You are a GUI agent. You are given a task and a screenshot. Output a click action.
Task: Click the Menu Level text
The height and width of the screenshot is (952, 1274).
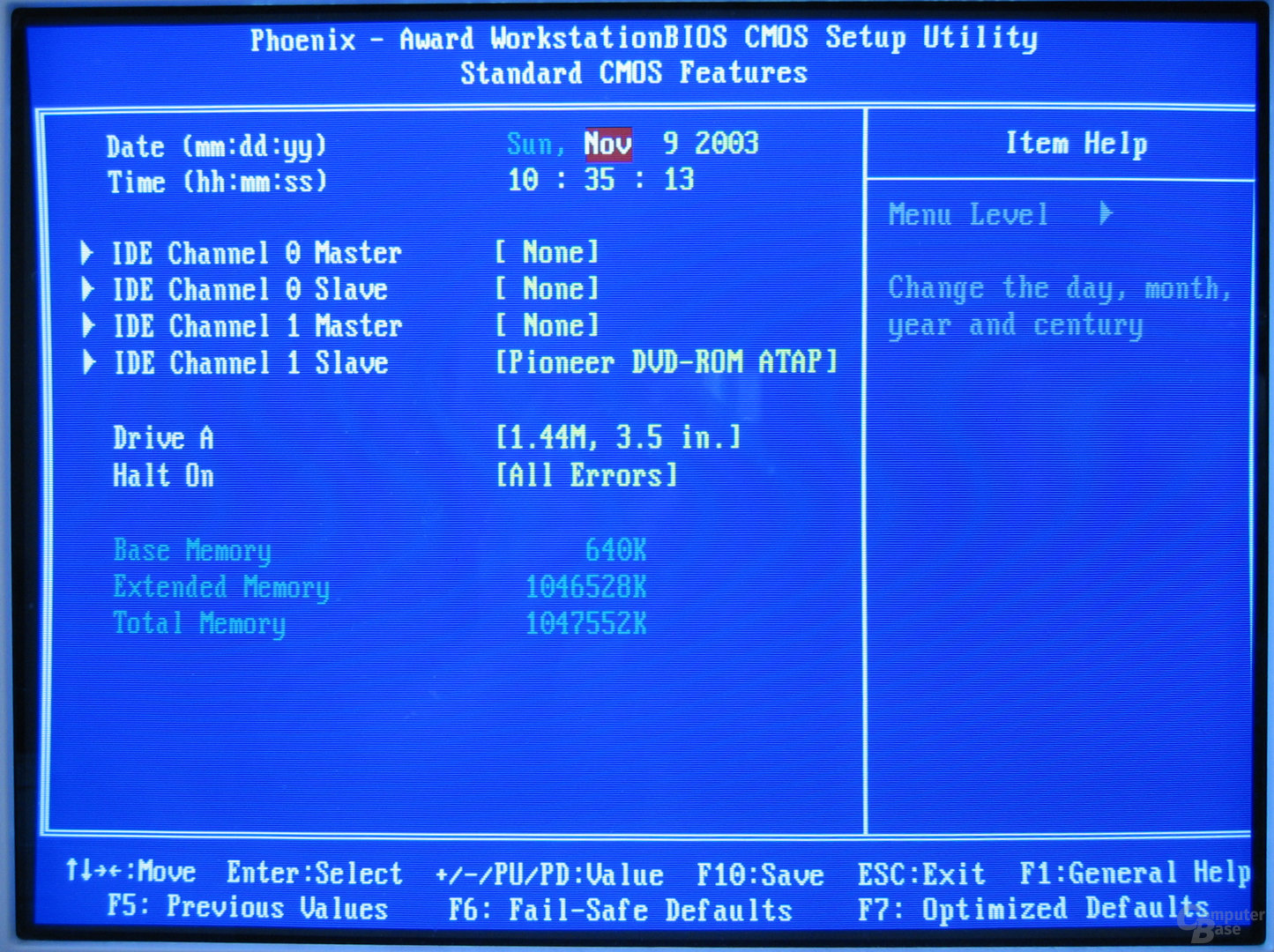point(968,214)
